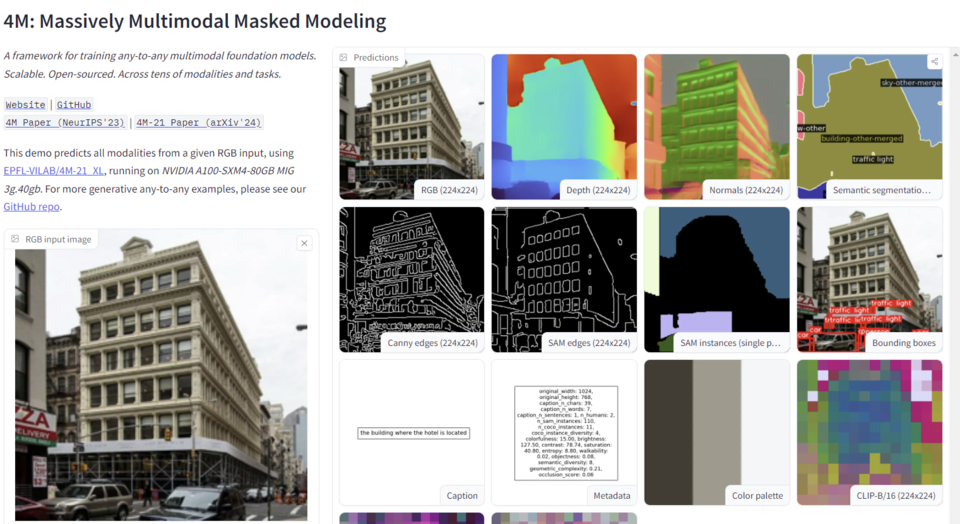Select the RGB (224x224) prediction thumbnail
Screen dimensions: 960x524
[411, 126]
